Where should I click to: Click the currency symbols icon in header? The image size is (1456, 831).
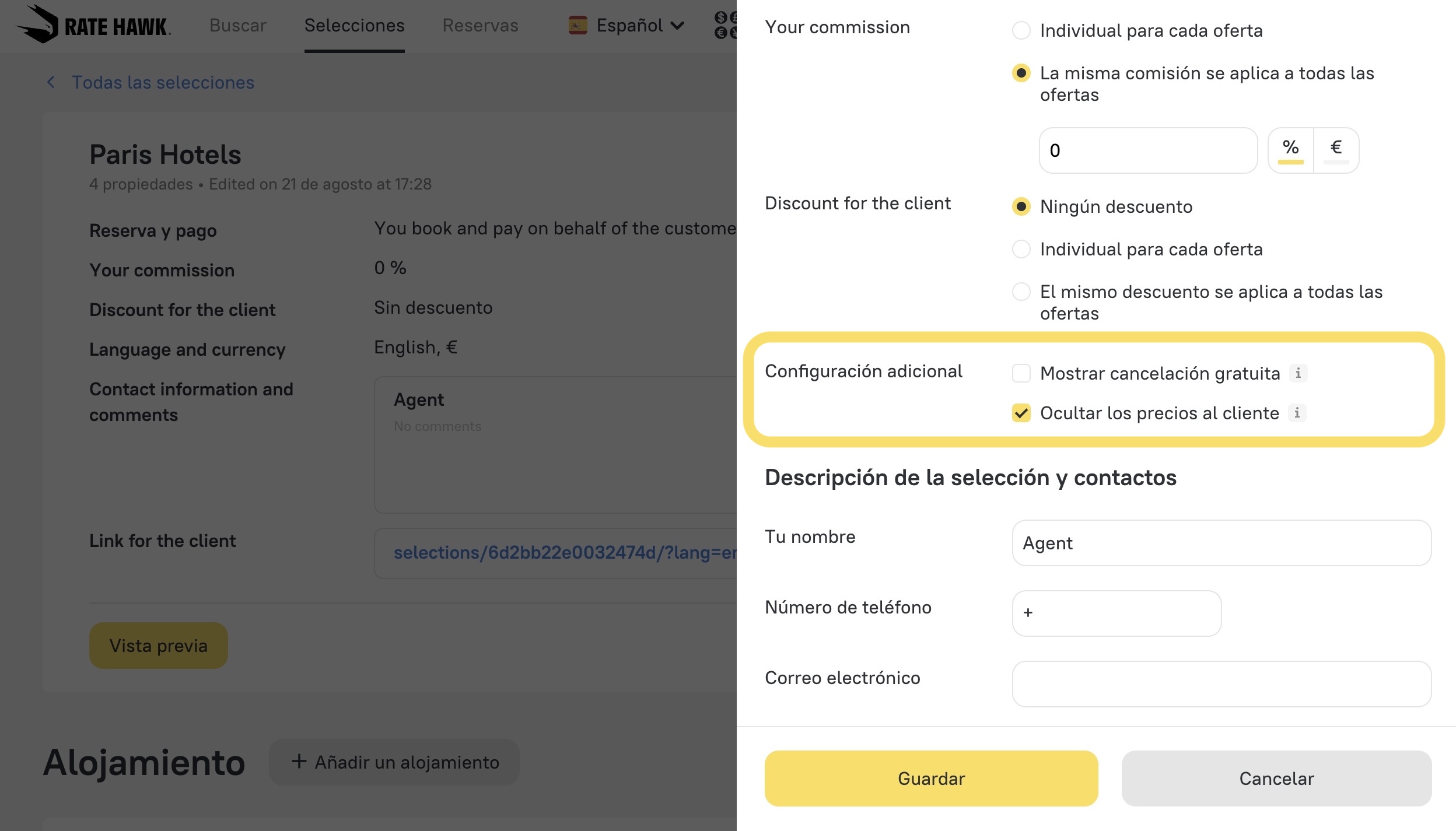[x=725, y=26]
